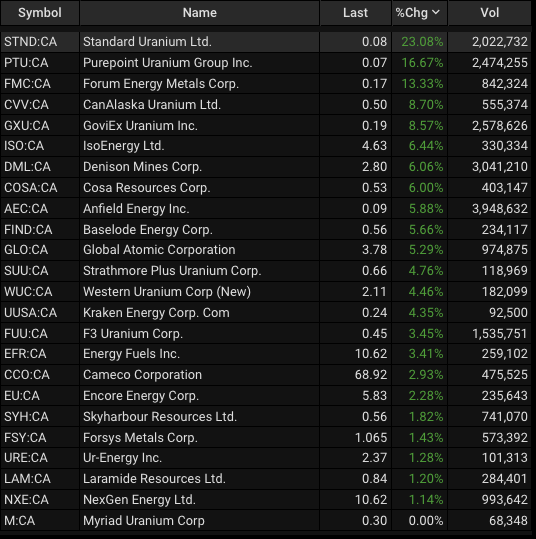
Task: Open GoviEx Uranium Inc.
Action: pyautogui.click(x=140, y=126)
